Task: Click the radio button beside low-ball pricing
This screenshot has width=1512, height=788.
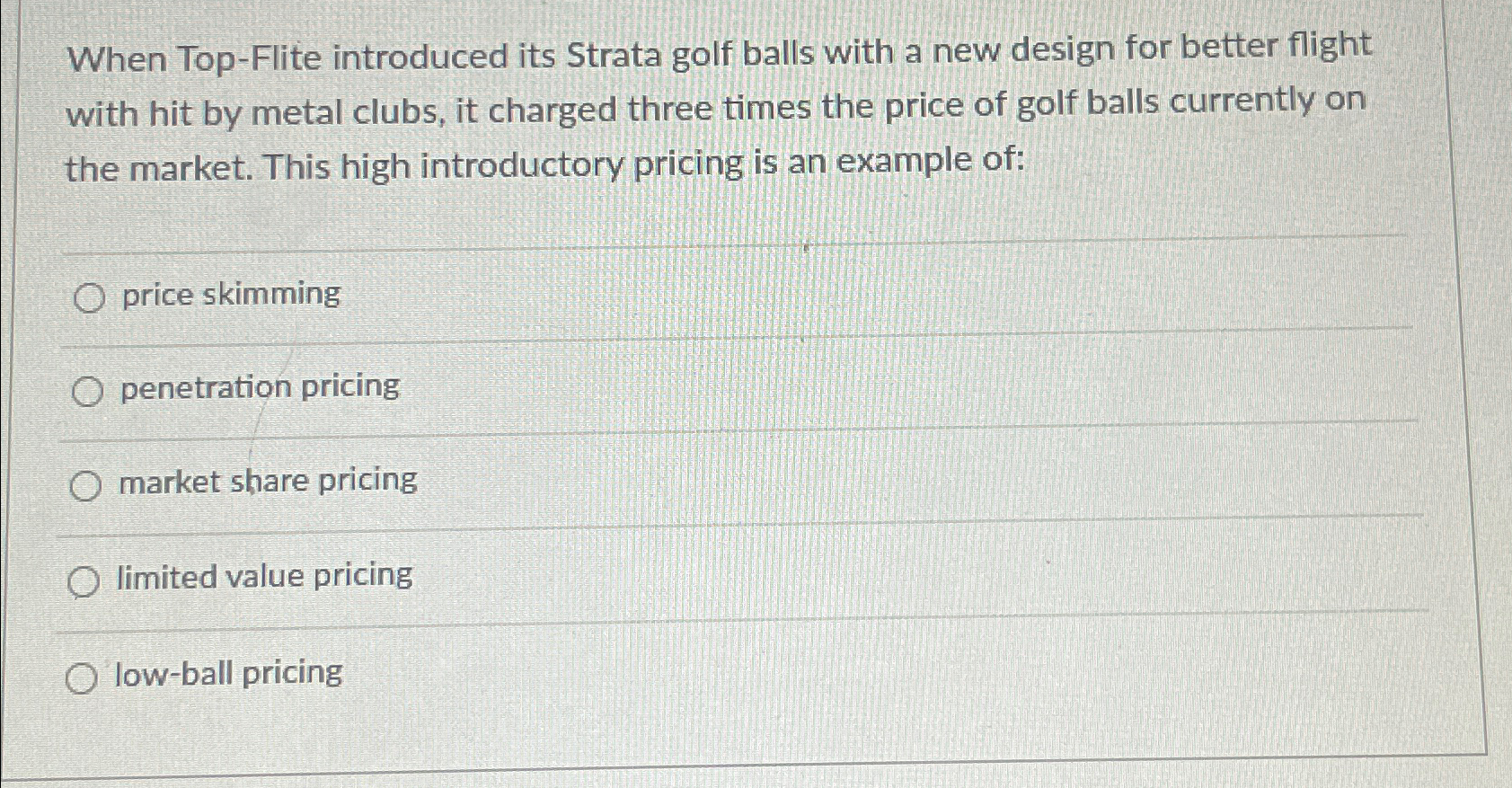Action: coord(83,676)
